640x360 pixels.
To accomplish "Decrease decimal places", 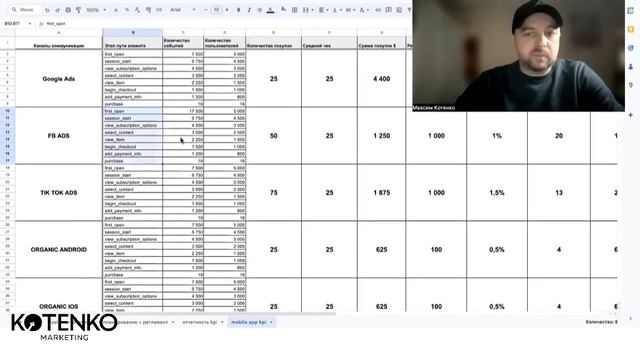I will [x=137, y=10].
